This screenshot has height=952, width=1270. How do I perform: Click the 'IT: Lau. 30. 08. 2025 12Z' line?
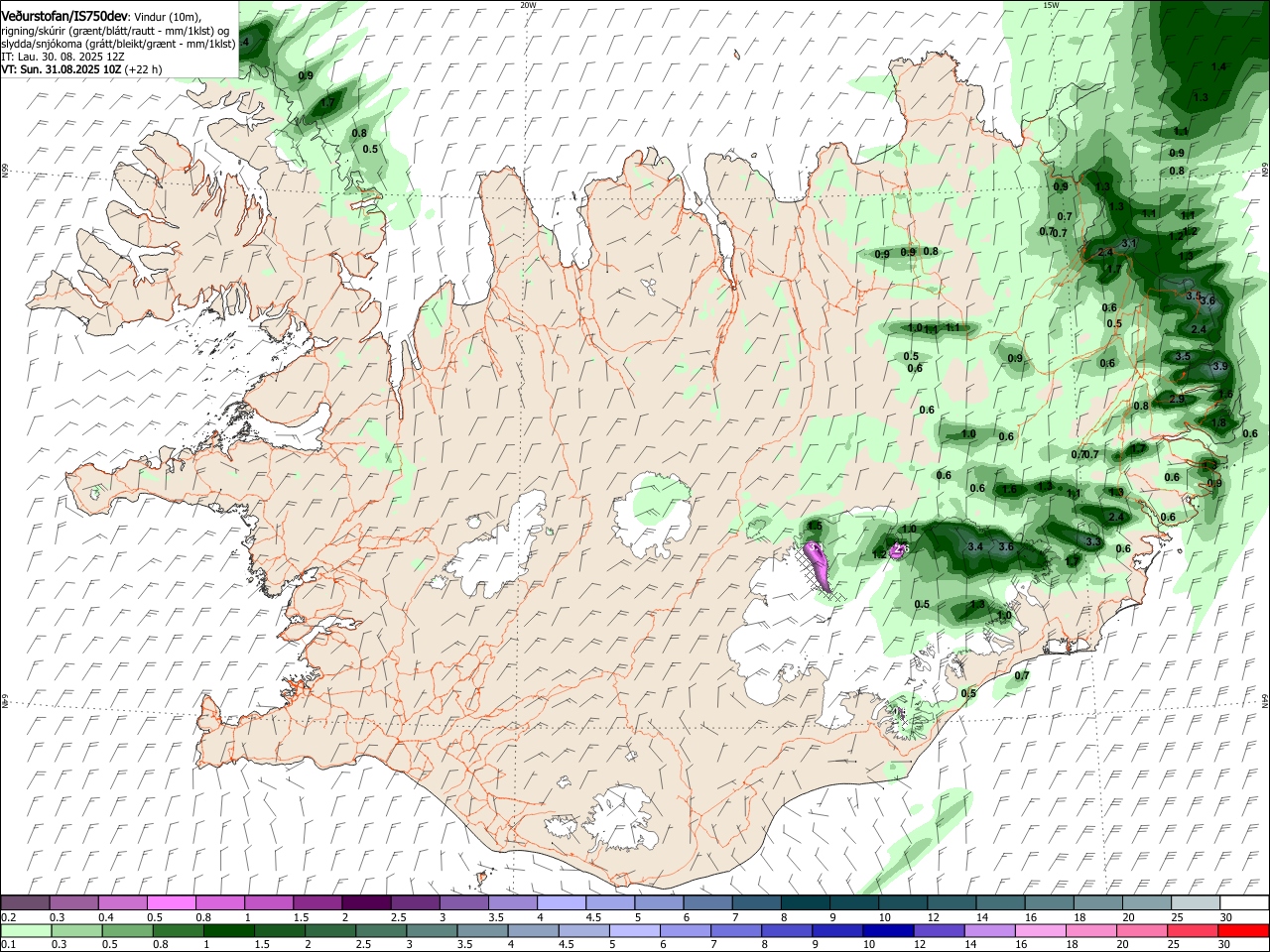(x=63, y=57)
